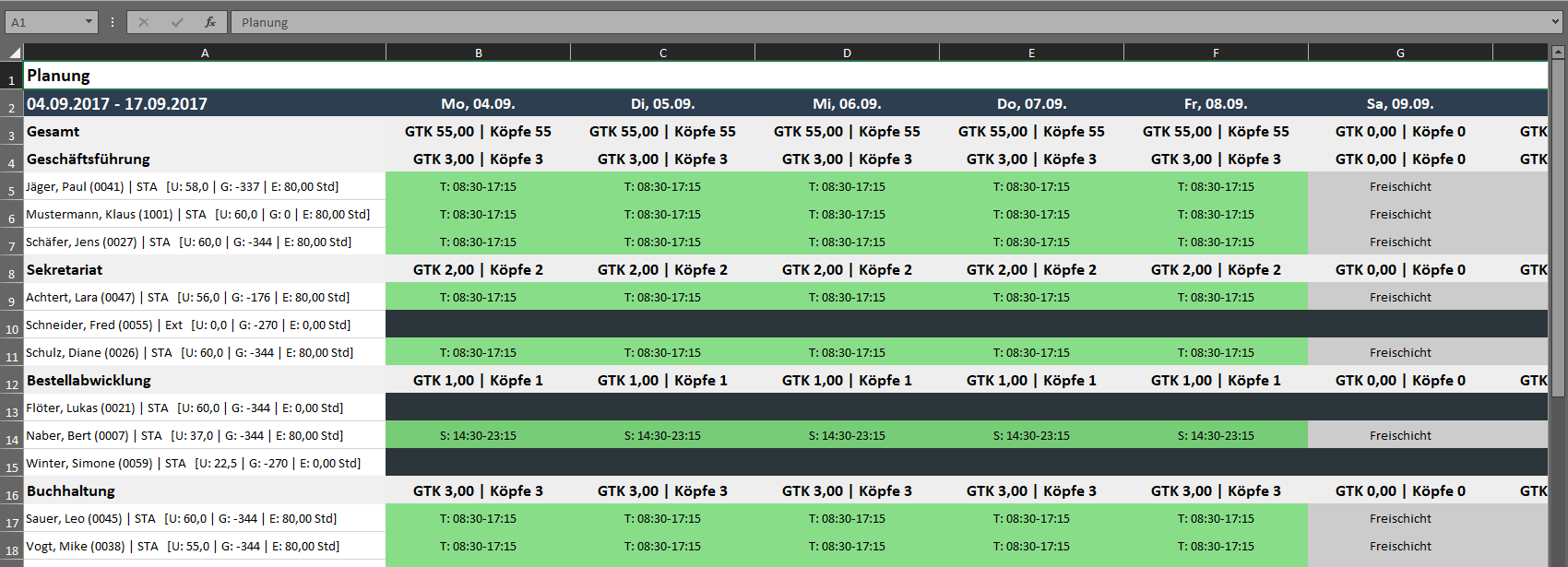The width and height of the screenshot is (1568, 567).
Task: Click the confirm checkmark formula bar icon
Action: (177, 22)
